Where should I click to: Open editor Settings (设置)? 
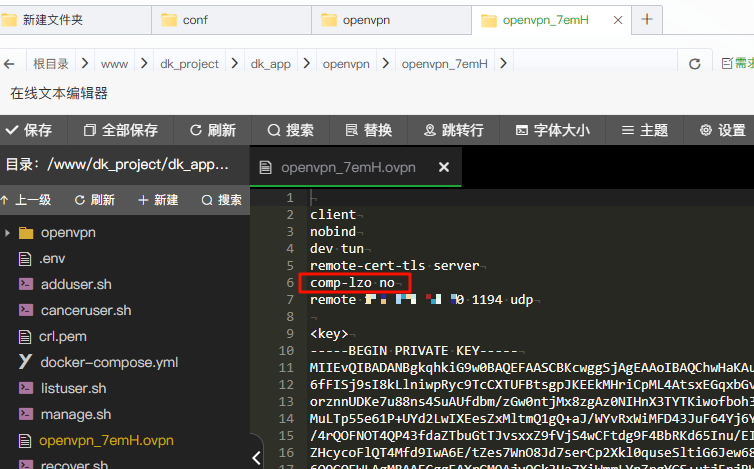tap(722, 130)
